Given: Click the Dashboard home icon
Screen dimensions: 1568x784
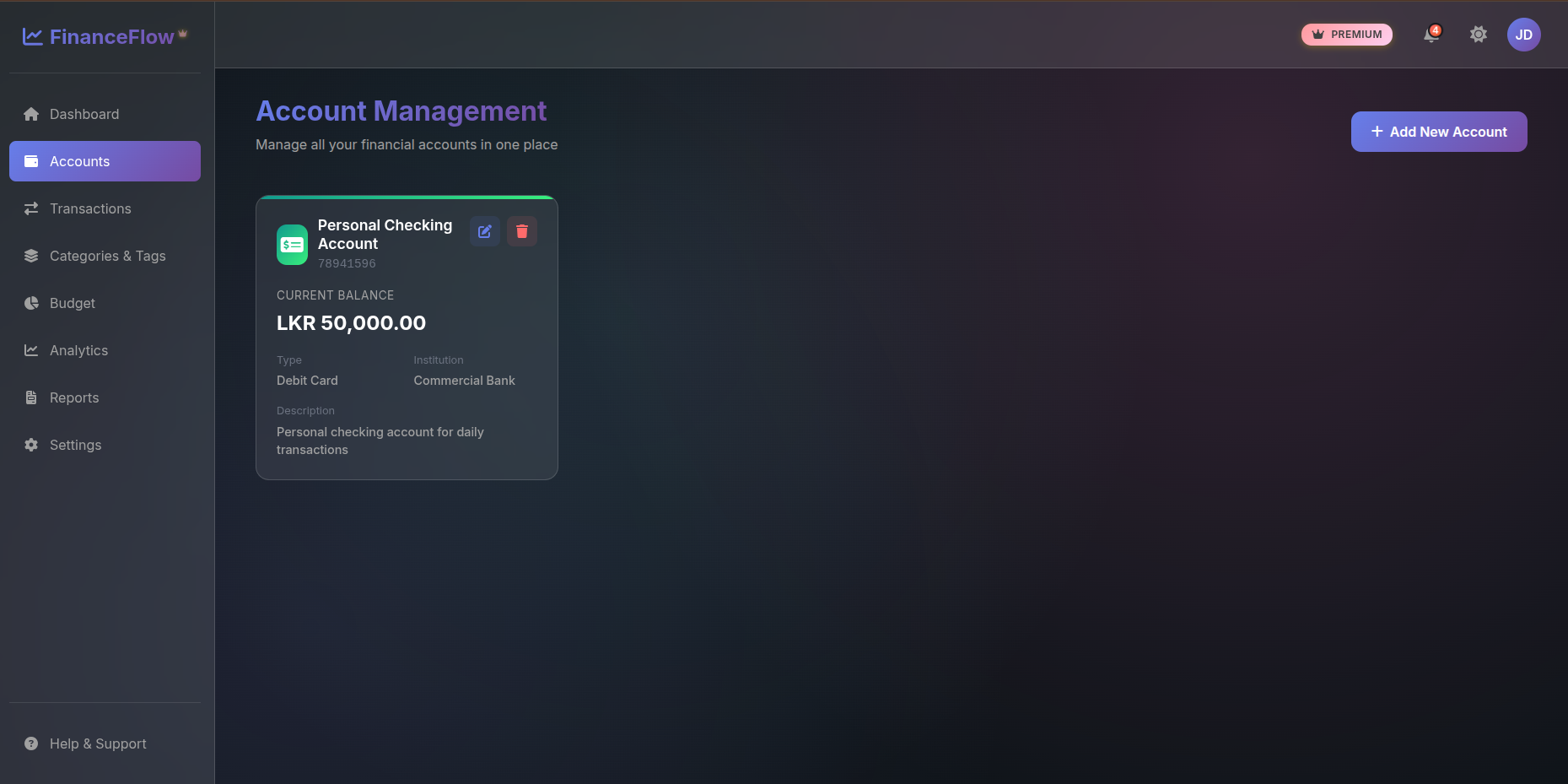Looking at the screenshot, I should click(x=31, y=114).
